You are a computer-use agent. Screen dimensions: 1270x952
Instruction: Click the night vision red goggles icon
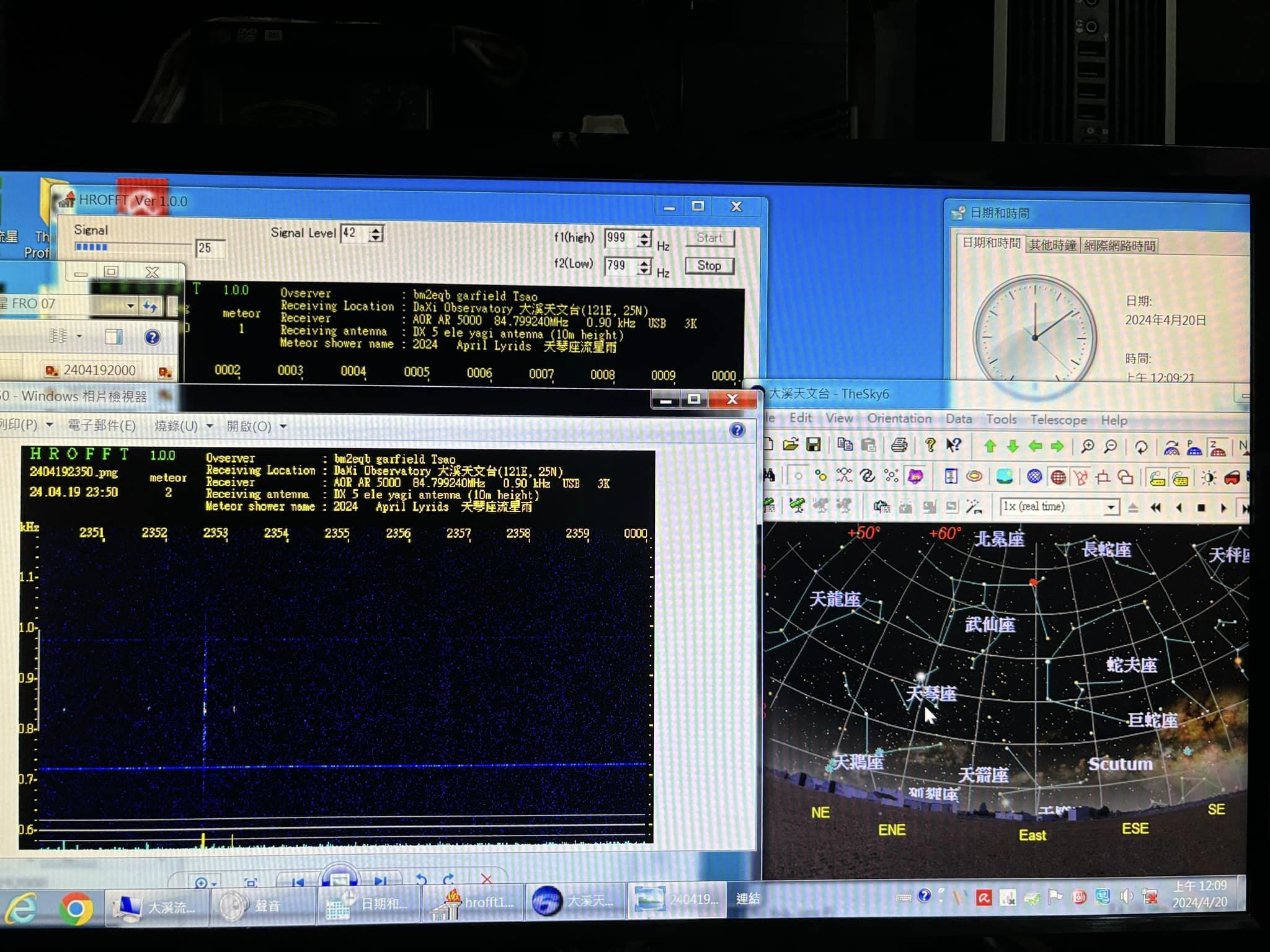(x=1232, y=478)
